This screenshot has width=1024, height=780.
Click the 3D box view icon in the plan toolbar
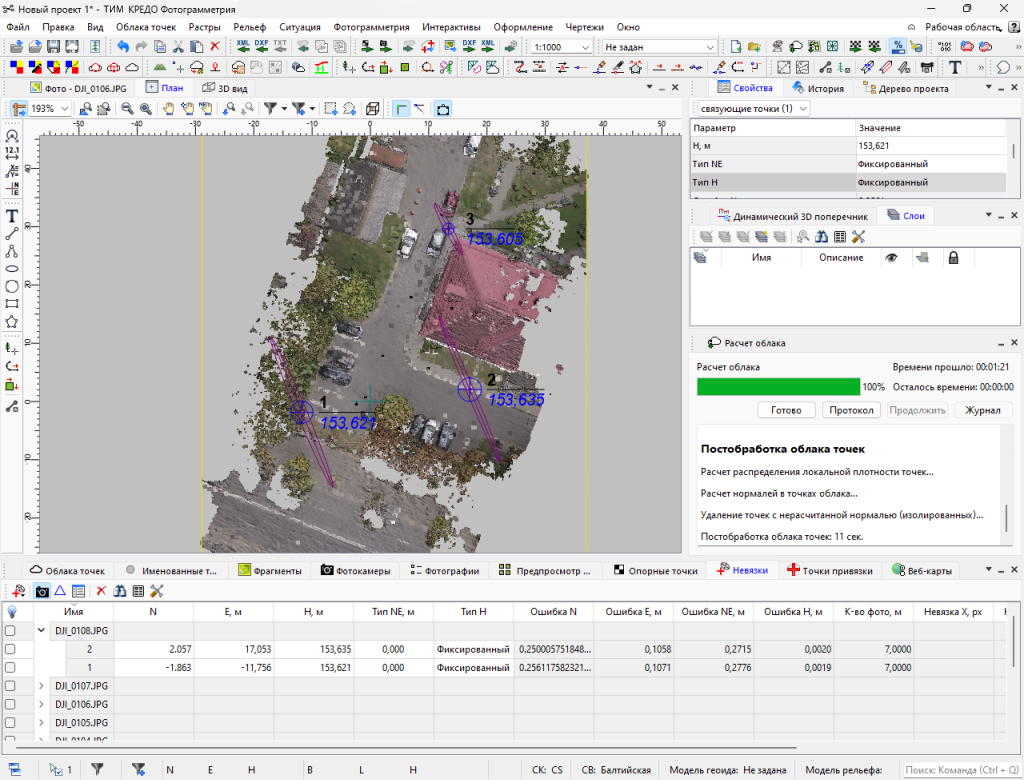click(372, 109)
